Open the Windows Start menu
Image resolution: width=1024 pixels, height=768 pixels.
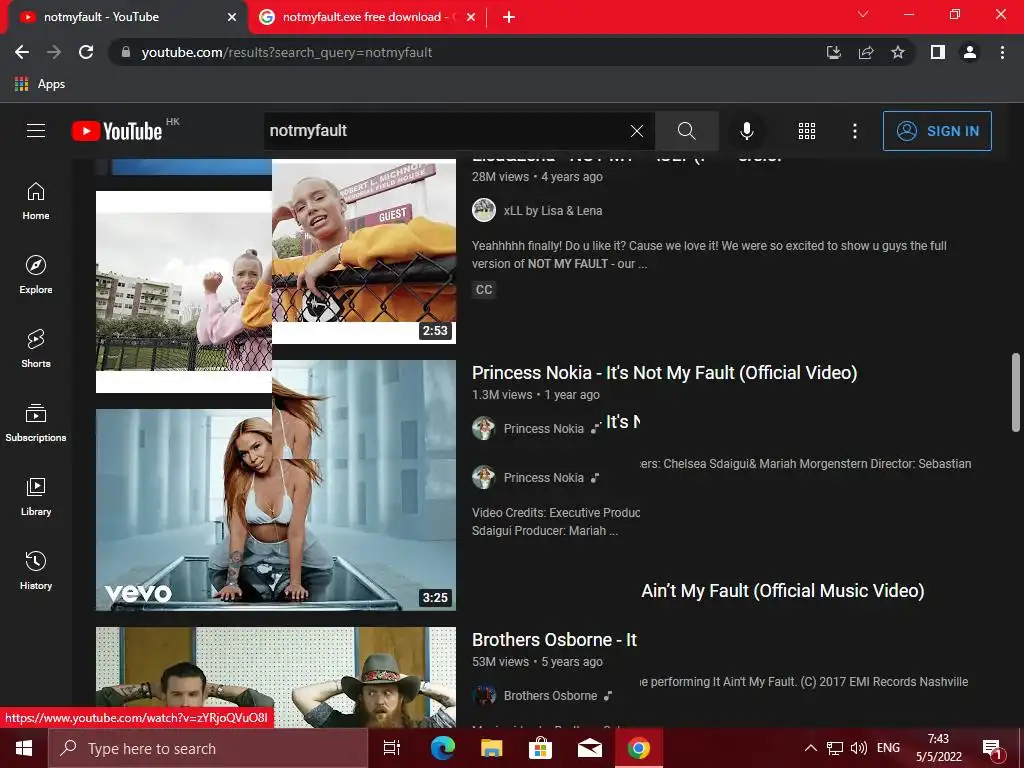(24, 748)
